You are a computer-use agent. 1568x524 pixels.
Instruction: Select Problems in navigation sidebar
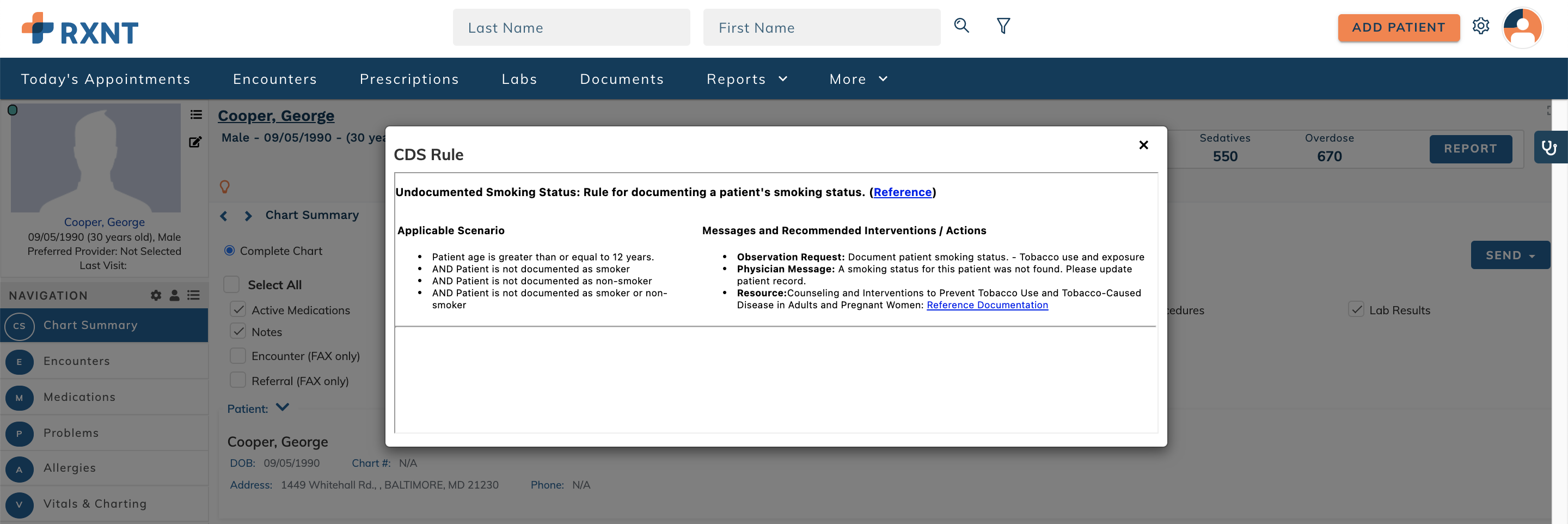104,433
